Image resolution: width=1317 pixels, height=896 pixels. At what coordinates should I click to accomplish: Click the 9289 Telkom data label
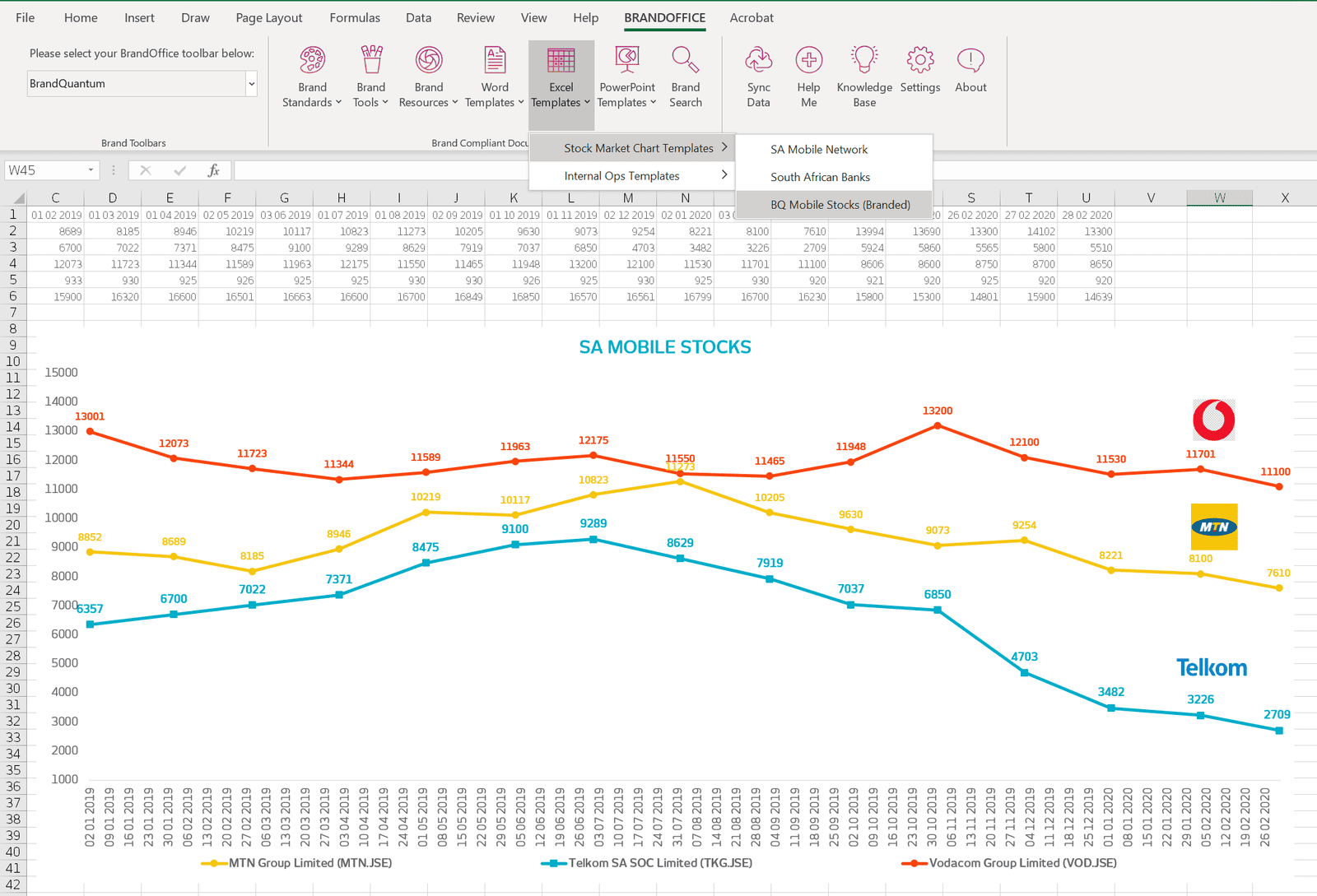pos(593,523)
